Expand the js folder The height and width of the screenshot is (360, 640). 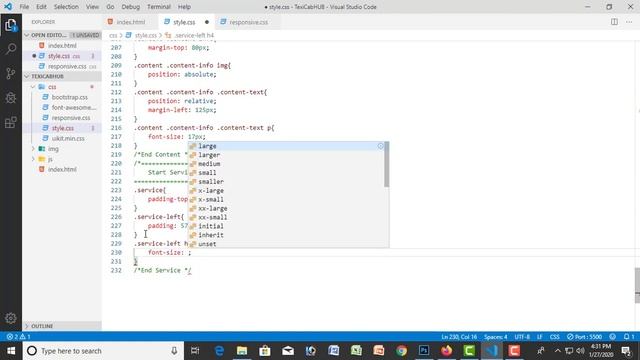pos(33,159)
